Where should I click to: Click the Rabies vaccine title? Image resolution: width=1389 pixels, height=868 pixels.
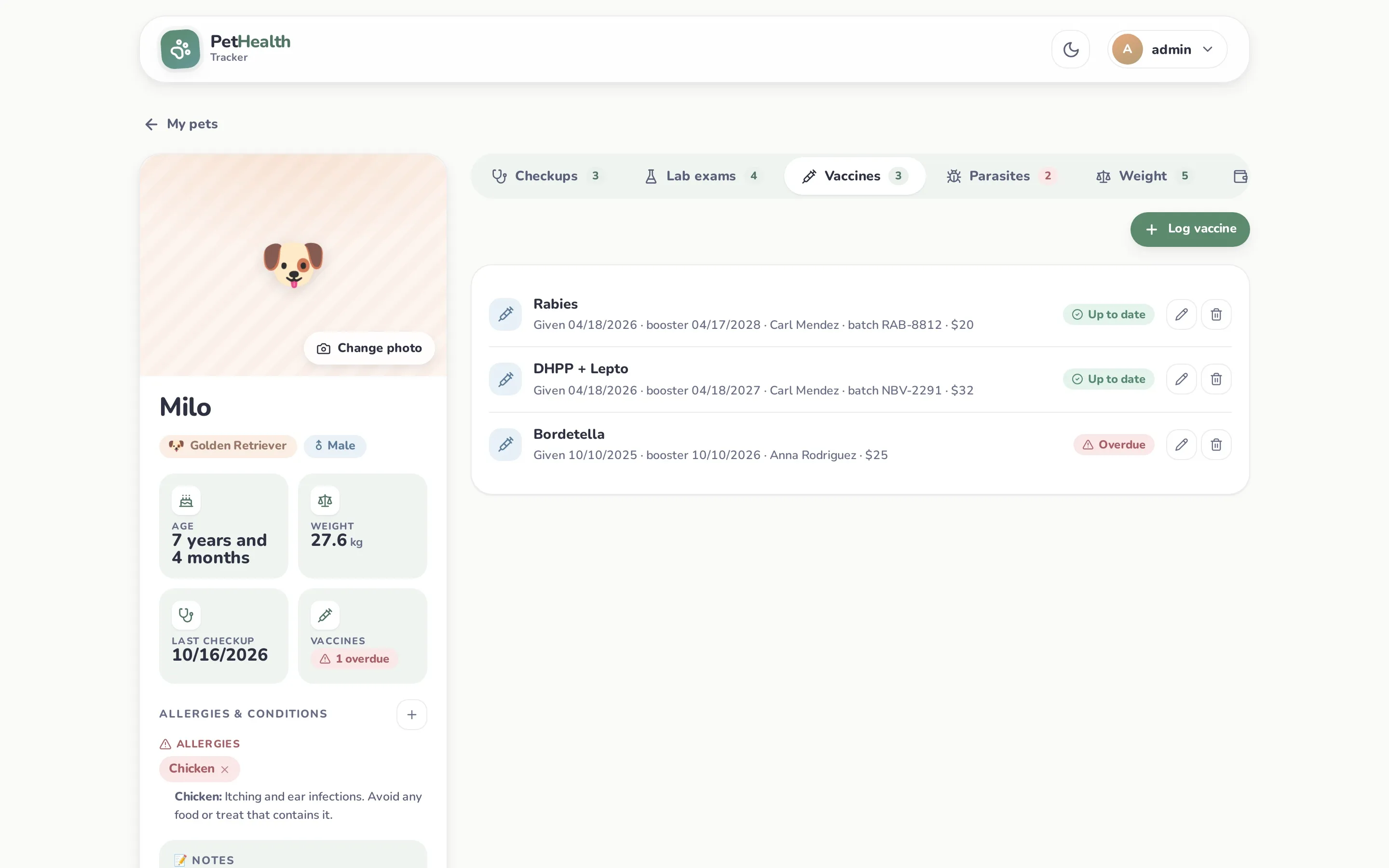(555, 304)
